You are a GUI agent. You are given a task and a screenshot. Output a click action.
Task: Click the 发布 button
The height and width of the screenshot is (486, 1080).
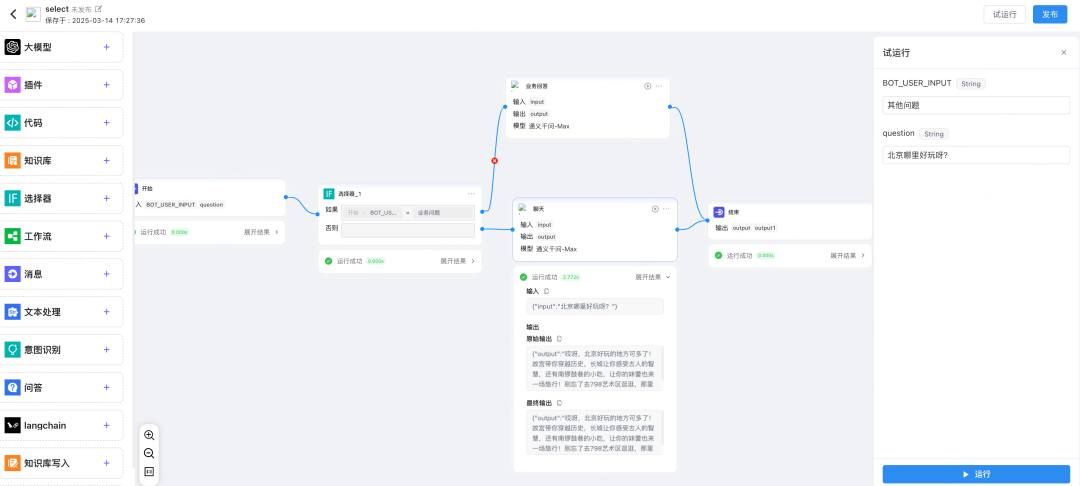1050,14
